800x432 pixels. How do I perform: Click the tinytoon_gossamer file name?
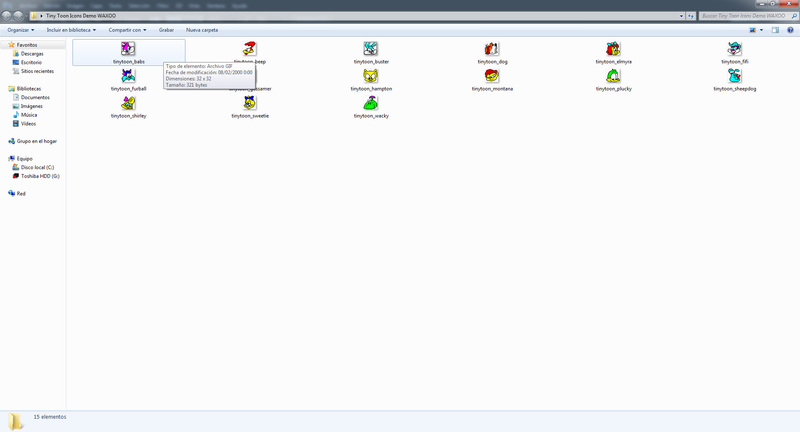coord(250,89)
